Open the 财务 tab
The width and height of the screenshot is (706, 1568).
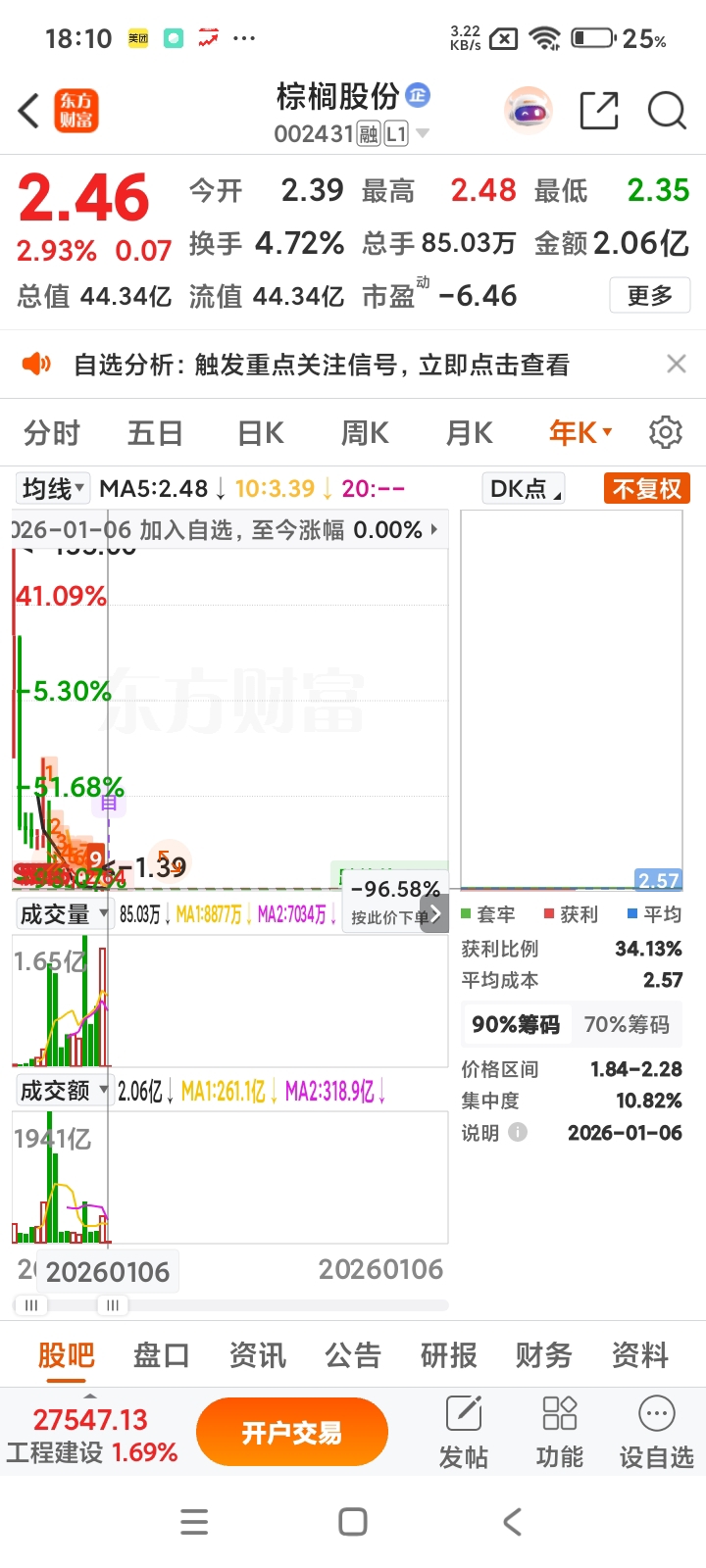click(x=544, y=1355)
